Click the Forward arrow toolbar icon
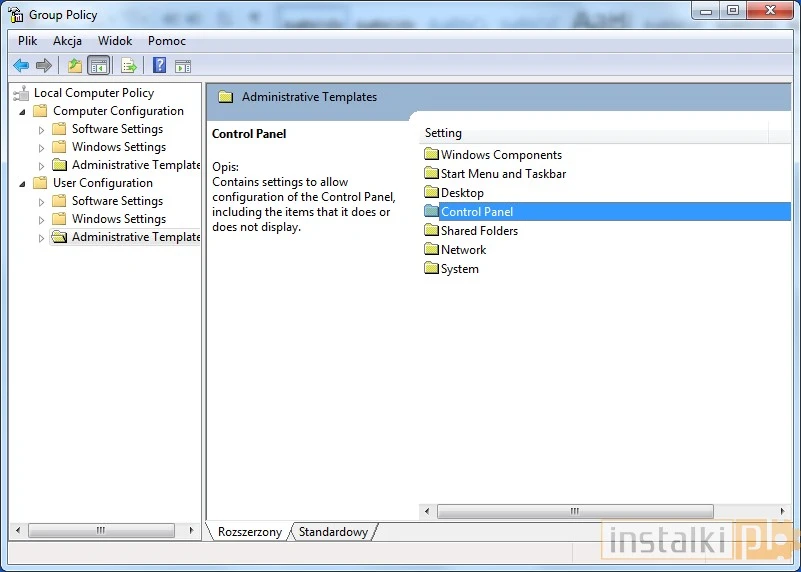 (43, 66)
